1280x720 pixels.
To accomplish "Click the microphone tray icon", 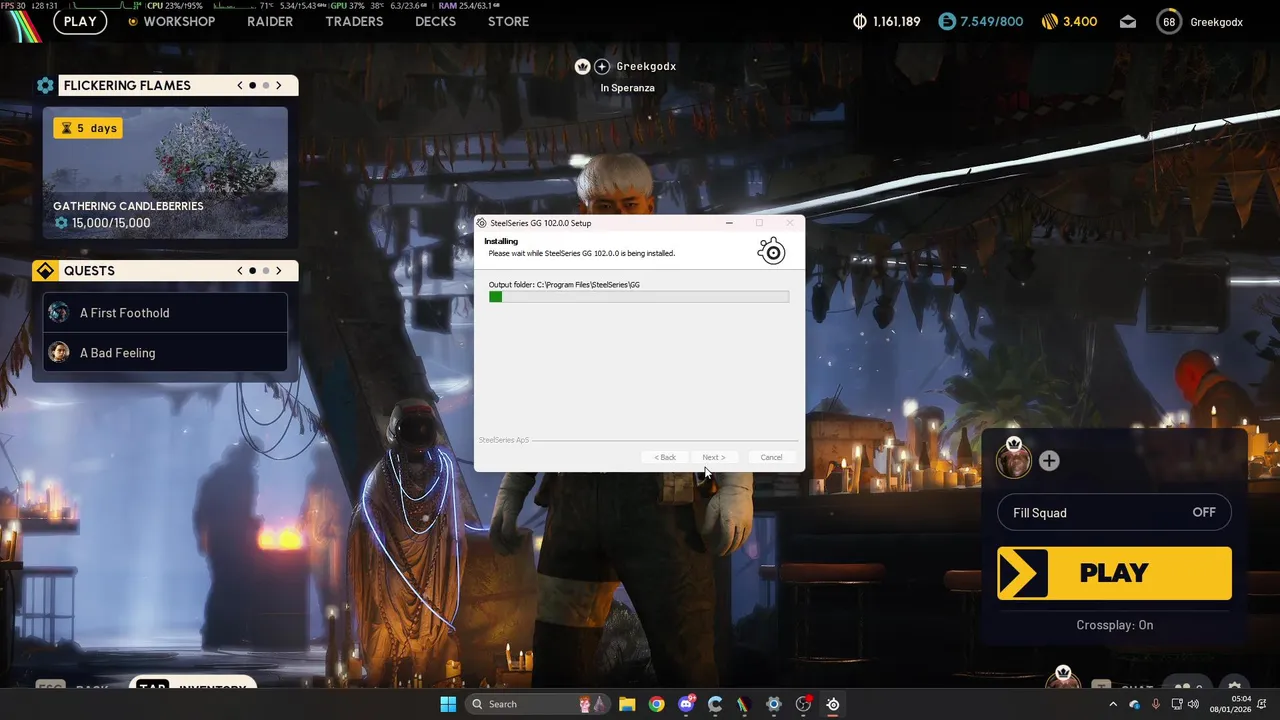I will click(x=1156, y=704).
